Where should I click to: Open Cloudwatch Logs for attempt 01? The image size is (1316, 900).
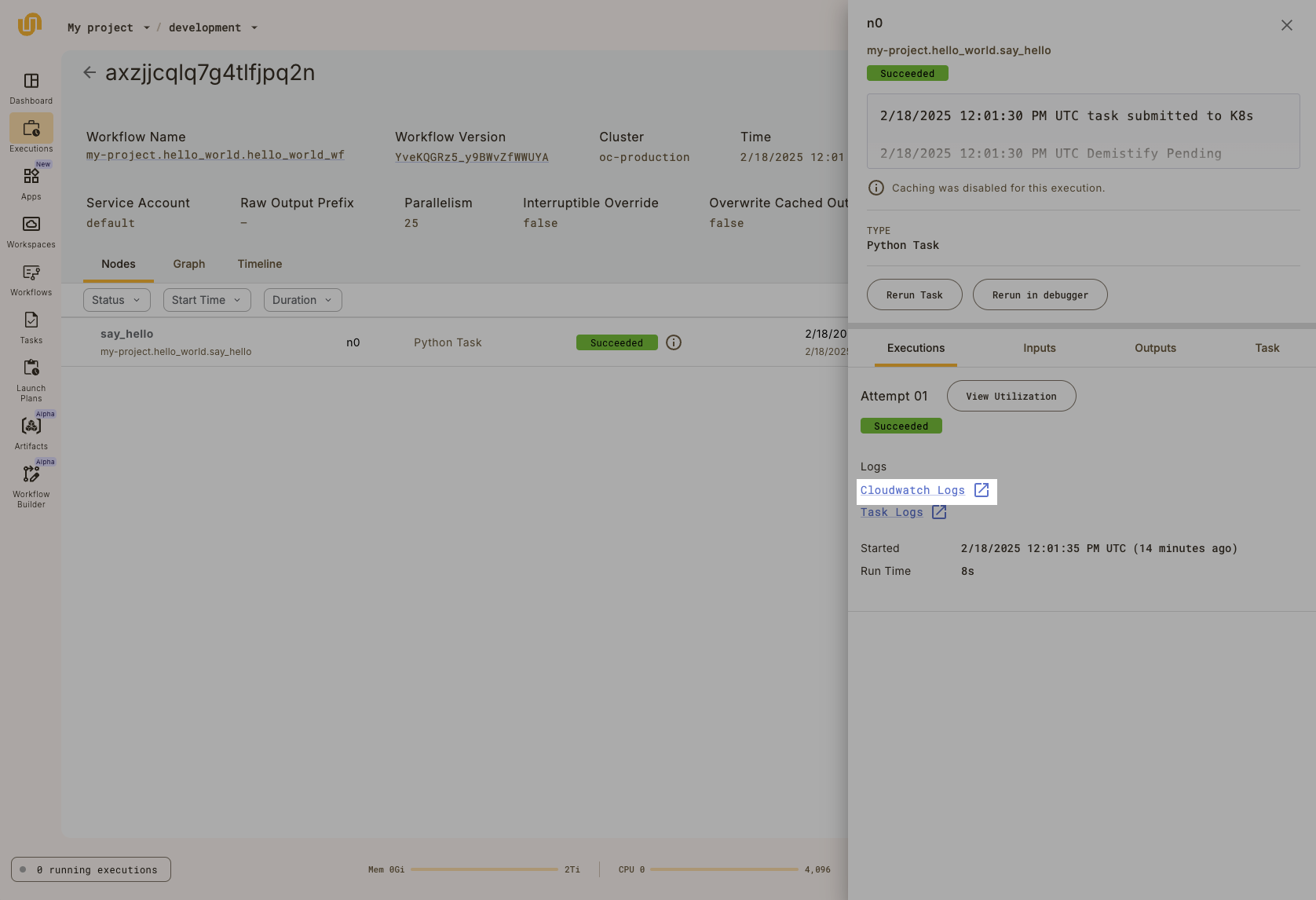(x=912, y=490)
